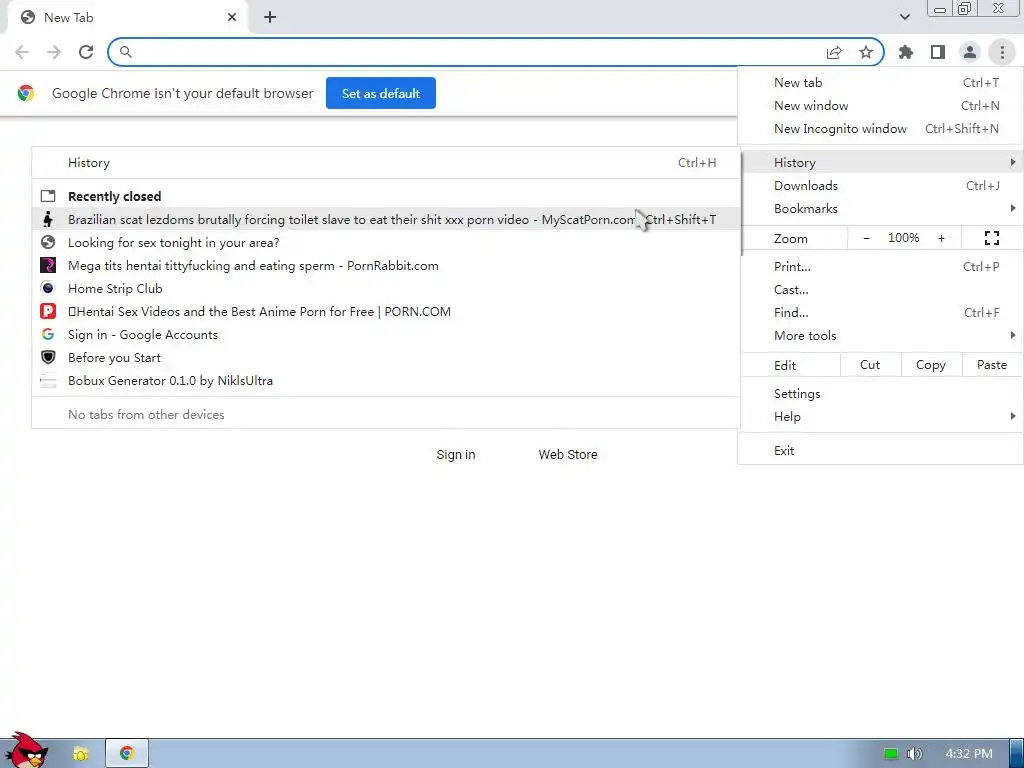Select New window menu entry
The width and height of the screenshot is (1024, 768).
[880, 106]
